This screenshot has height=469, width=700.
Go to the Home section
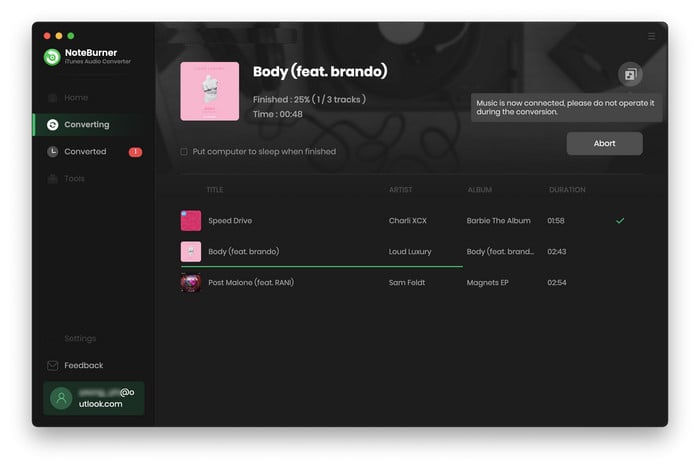(76, 98)
